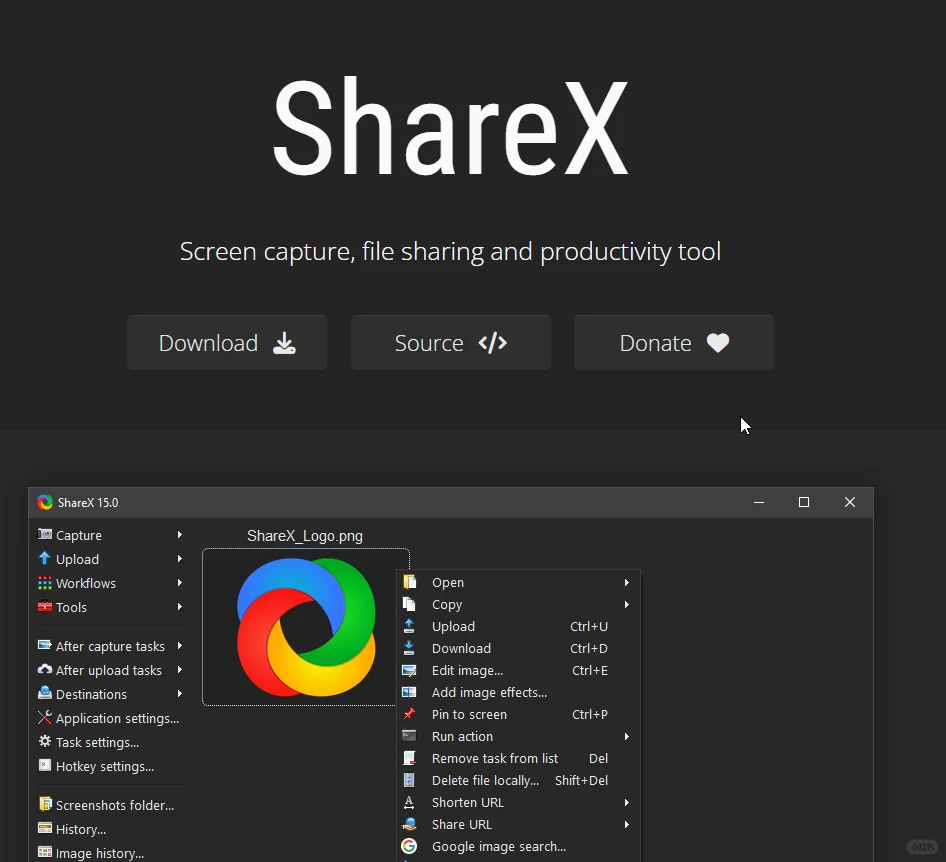Expand the Tools submenu arrow
The image size is (946, 862).
(x=180, y=607)
